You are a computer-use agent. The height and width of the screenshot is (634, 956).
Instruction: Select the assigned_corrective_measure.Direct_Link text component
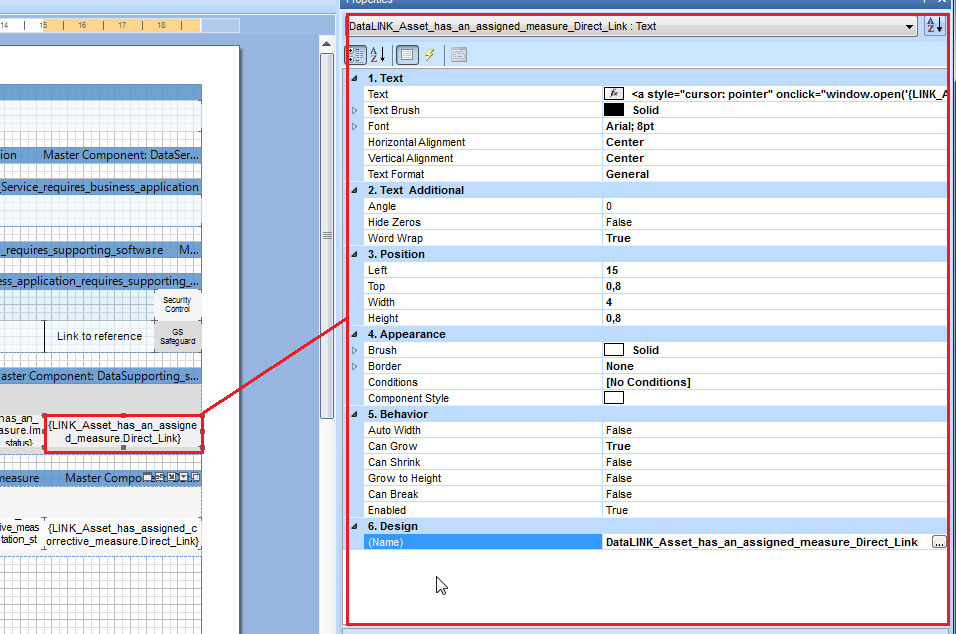point(123,535)
